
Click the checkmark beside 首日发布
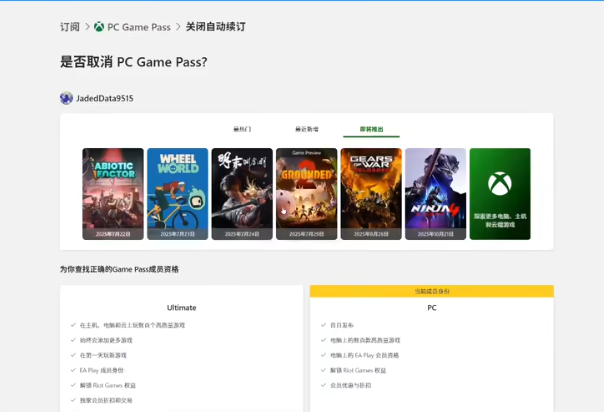(x=323, y=325)
